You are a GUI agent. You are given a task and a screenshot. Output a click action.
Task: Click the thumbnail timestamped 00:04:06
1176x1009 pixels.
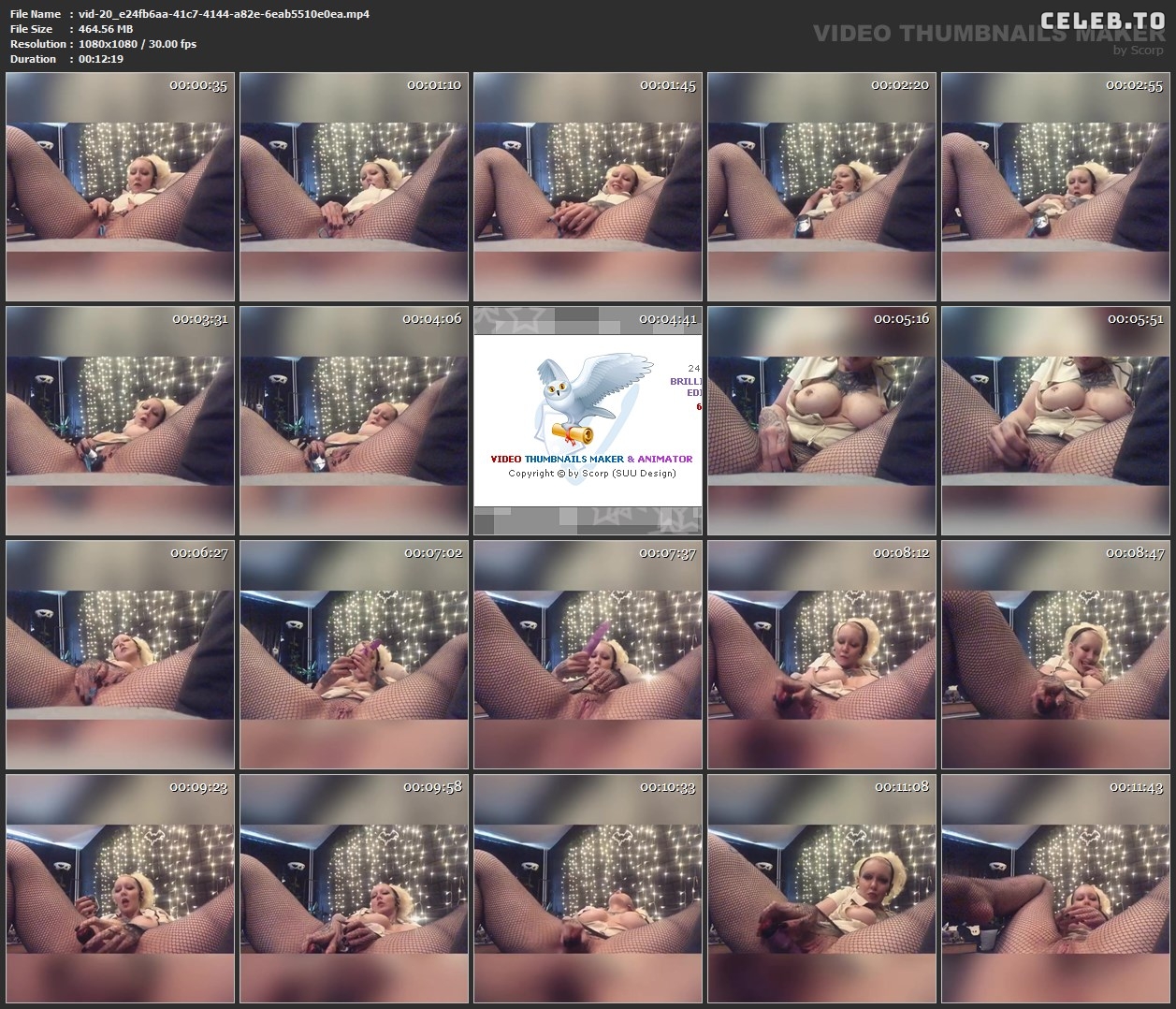click(x=354, y=421)
